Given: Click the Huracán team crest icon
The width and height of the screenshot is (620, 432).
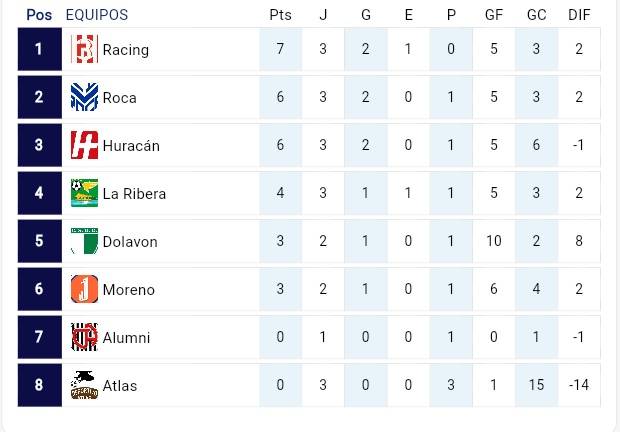Looking at the screenshot, I should [x=84, y=146].
